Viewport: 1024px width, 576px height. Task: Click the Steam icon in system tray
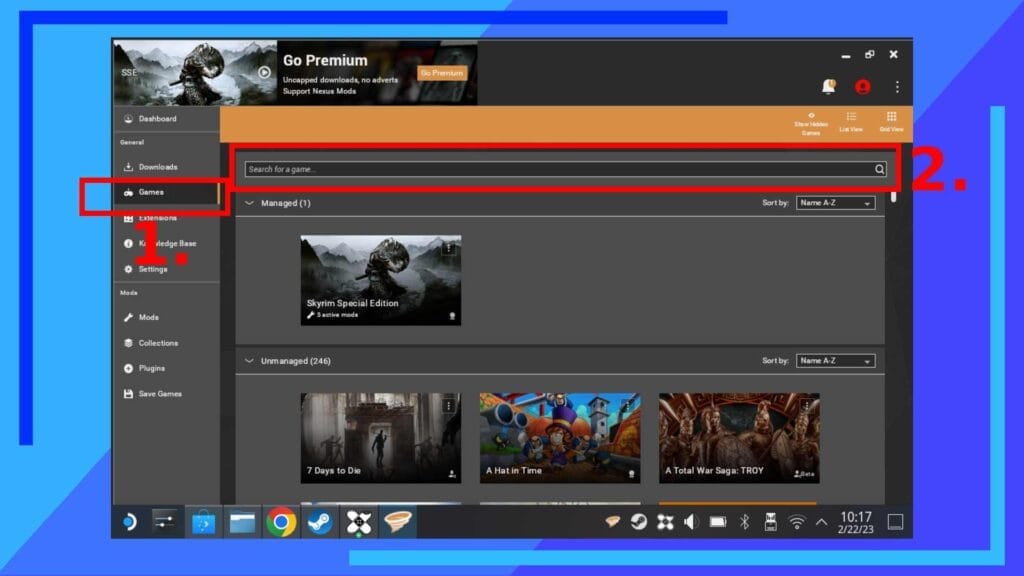(639, 522)
